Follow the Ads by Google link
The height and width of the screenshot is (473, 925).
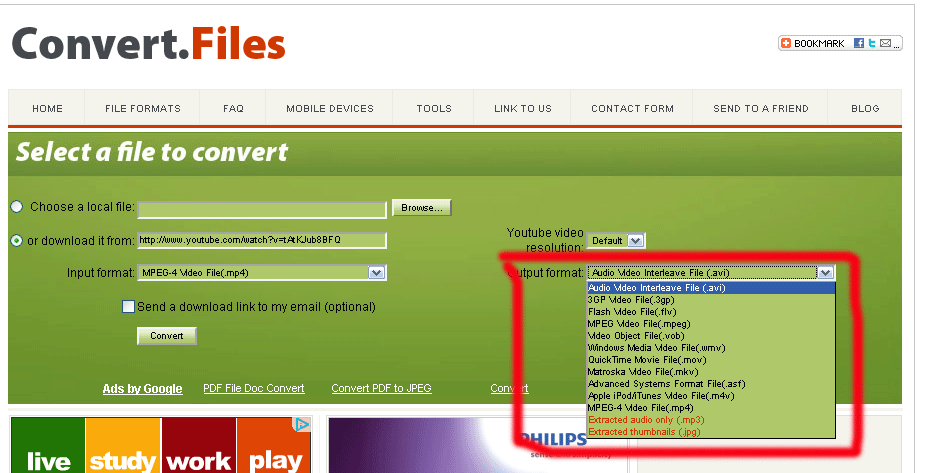142,389
